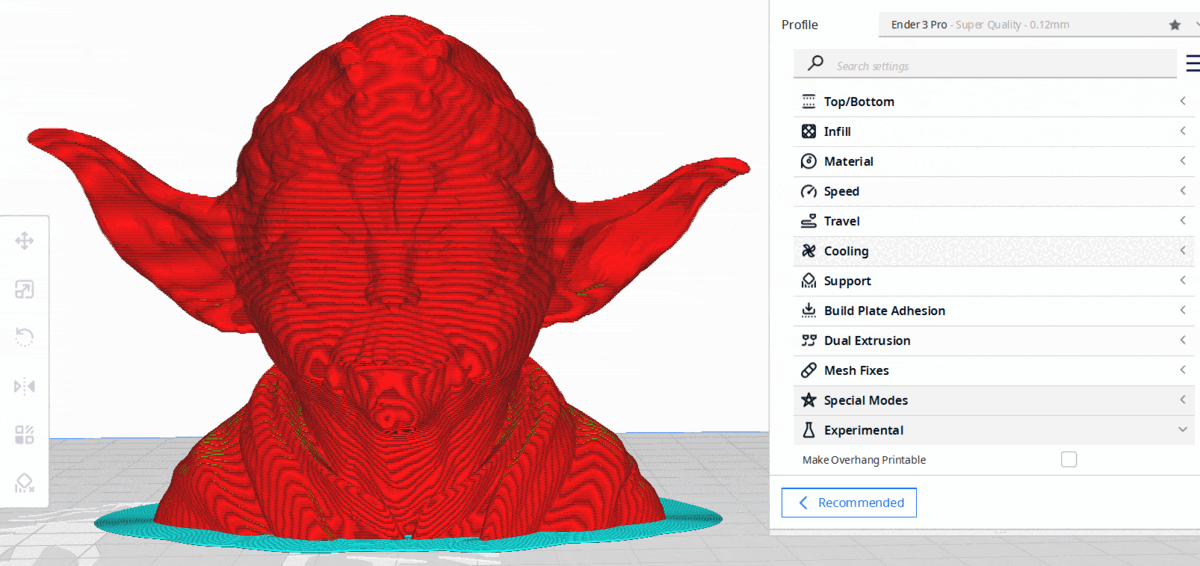Click the Speed gauge icon

[809, 191]
